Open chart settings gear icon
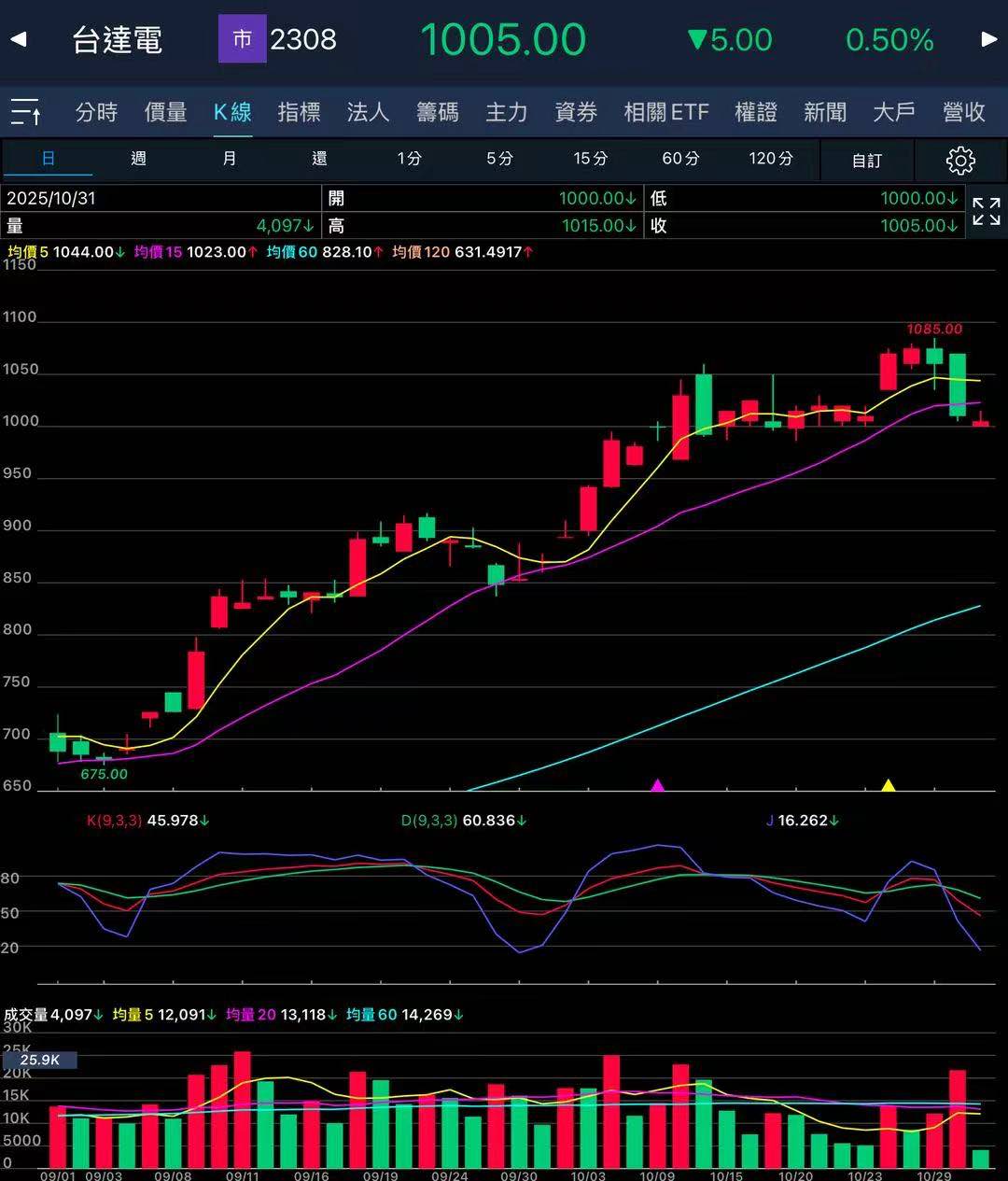The width and height of the screenshot is (1008, 1181). (960, 161)
